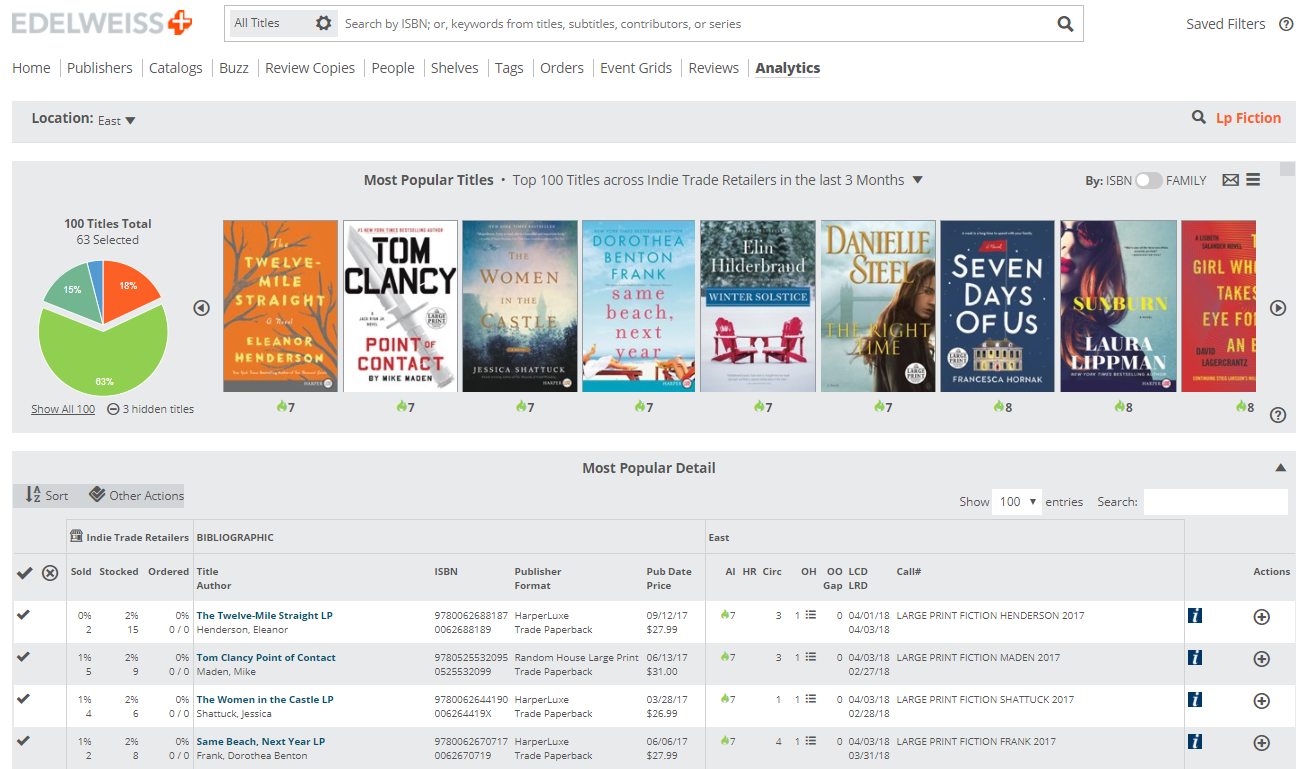Open search settings gear icon
Image resolution: width=1306 pixels, height=769 pixels.
point(323,23)
